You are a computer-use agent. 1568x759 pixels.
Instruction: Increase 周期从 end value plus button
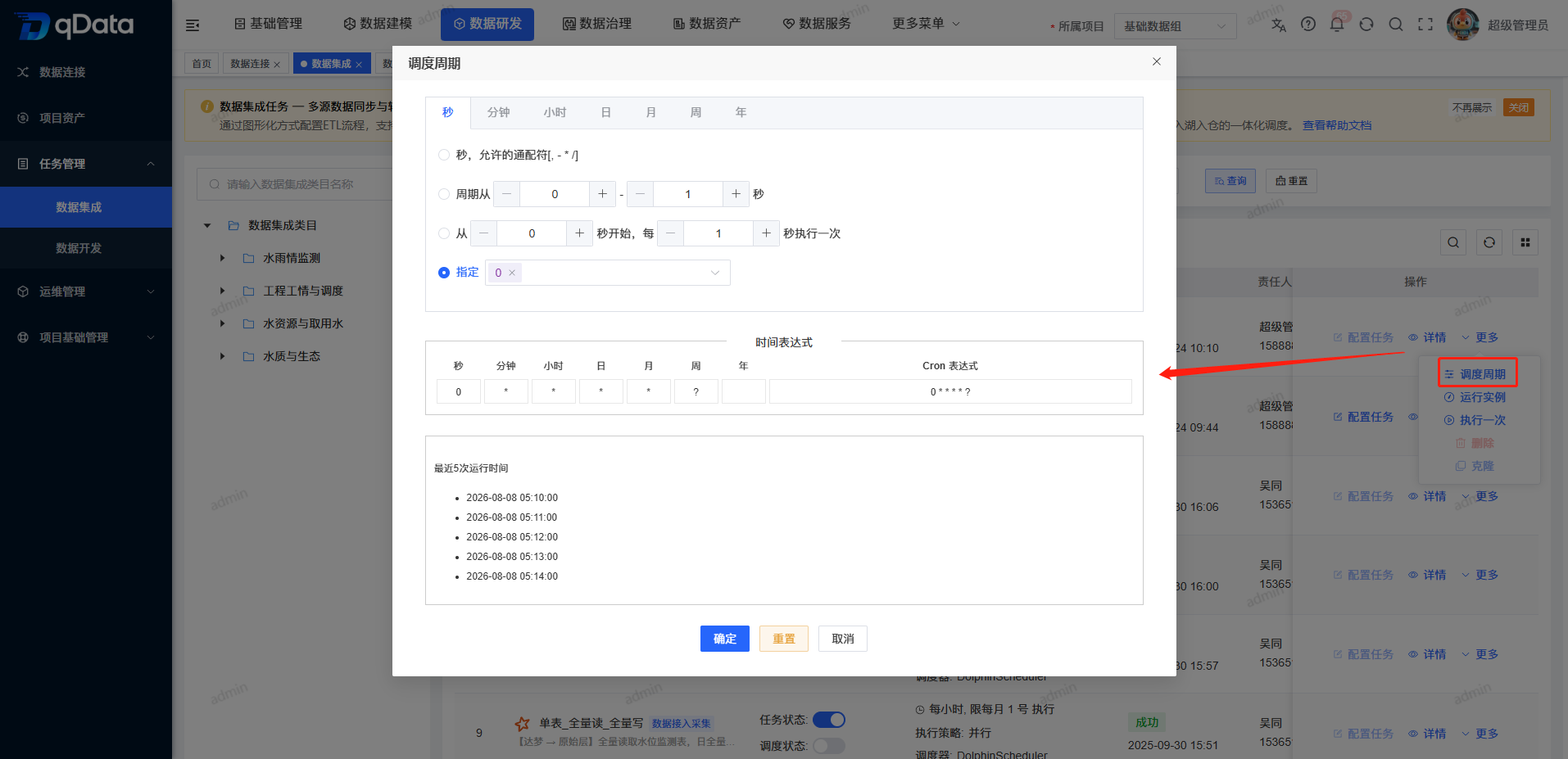[736, 194]
